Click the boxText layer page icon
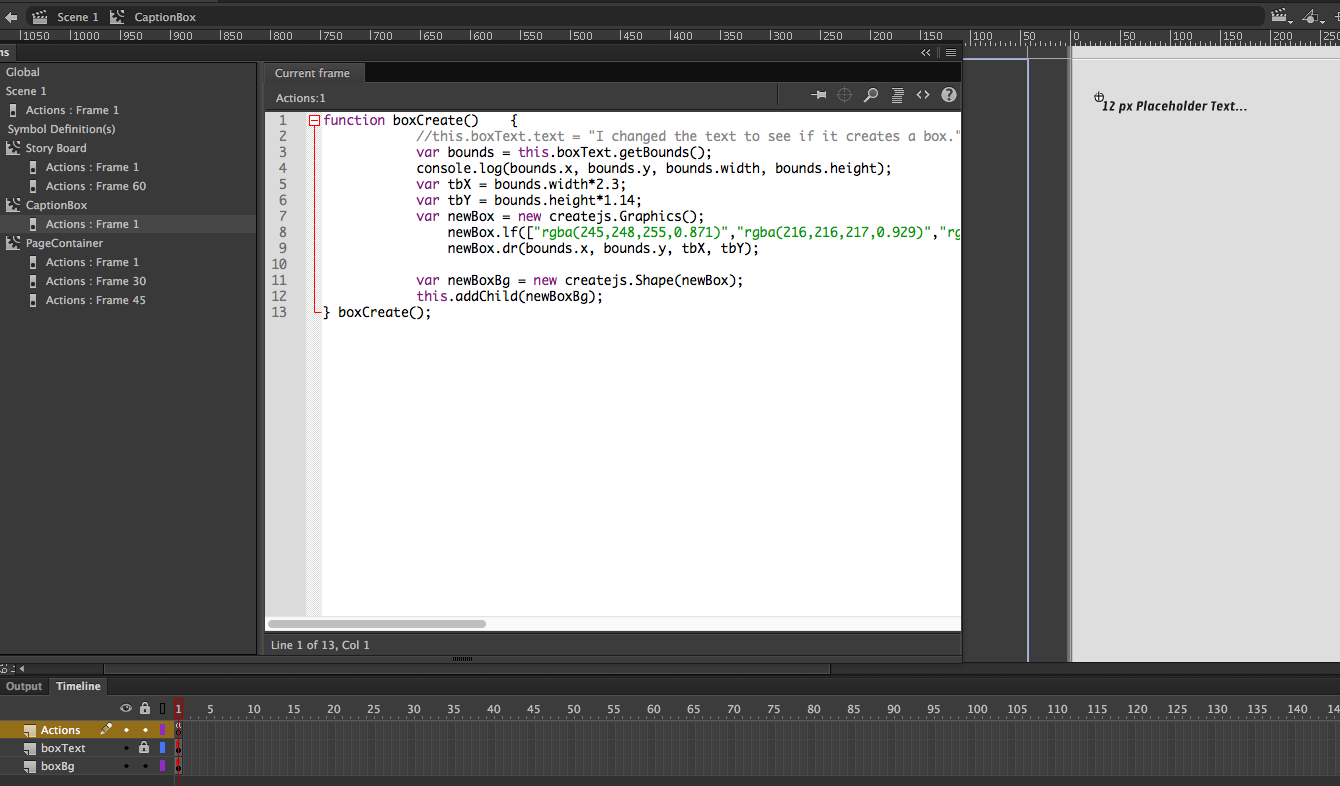 click(29, 749)
